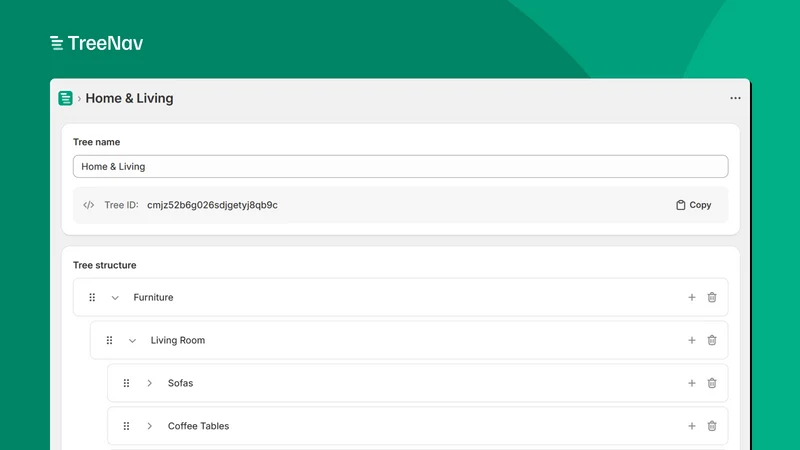This screenshot has height=450, width=800.
Task: Open the three-dot more options menu
Action: [735, 98]
